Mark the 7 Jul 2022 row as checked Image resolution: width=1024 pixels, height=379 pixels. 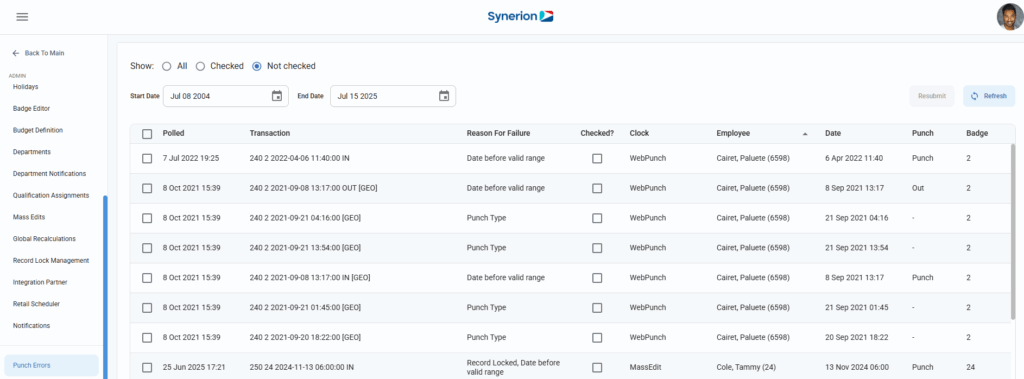pyautogui.click(x=597, y=158)
